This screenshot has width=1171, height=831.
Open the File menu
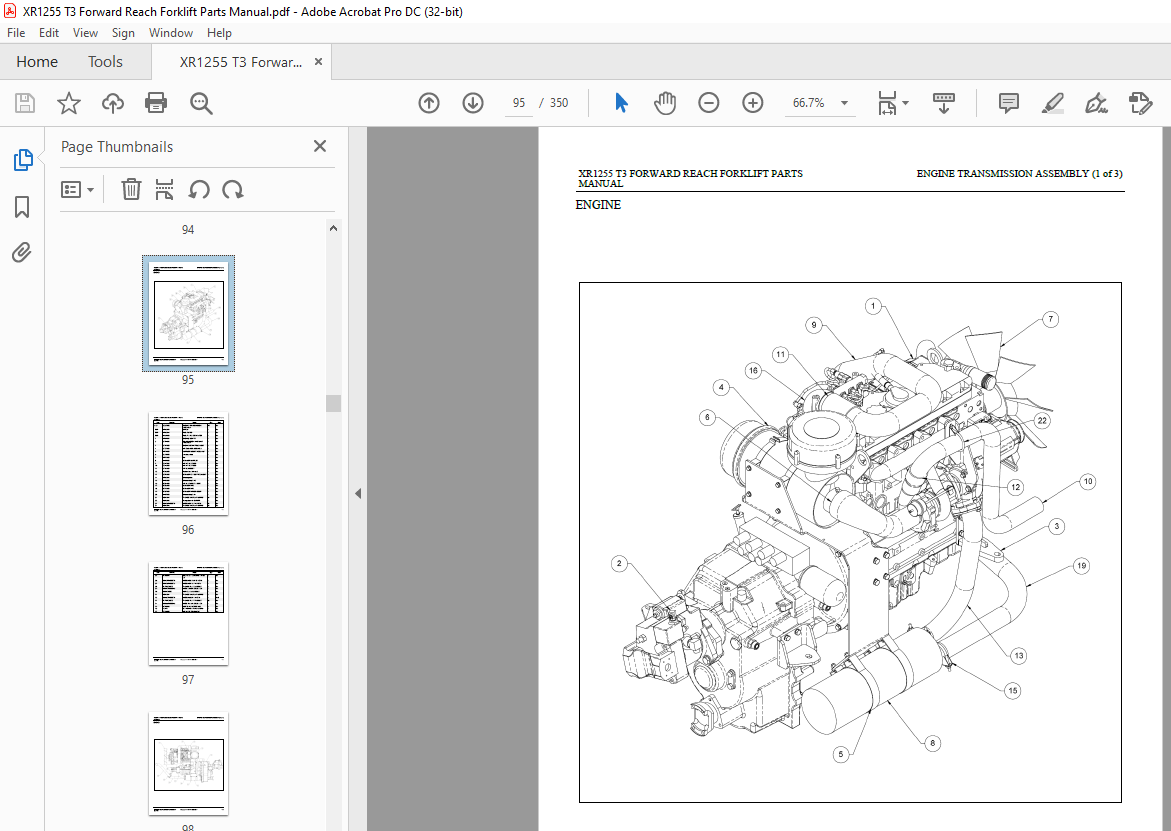(16, 33)
